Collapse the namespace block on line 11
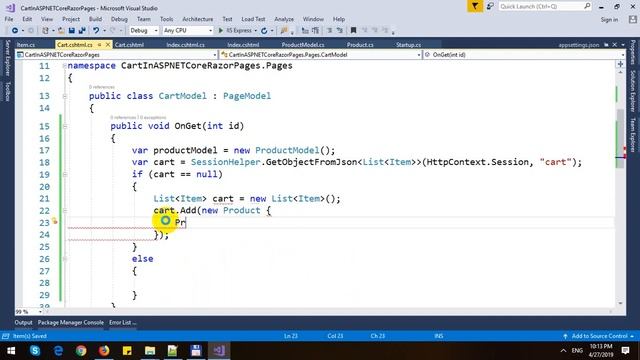 tap(64, 66)
